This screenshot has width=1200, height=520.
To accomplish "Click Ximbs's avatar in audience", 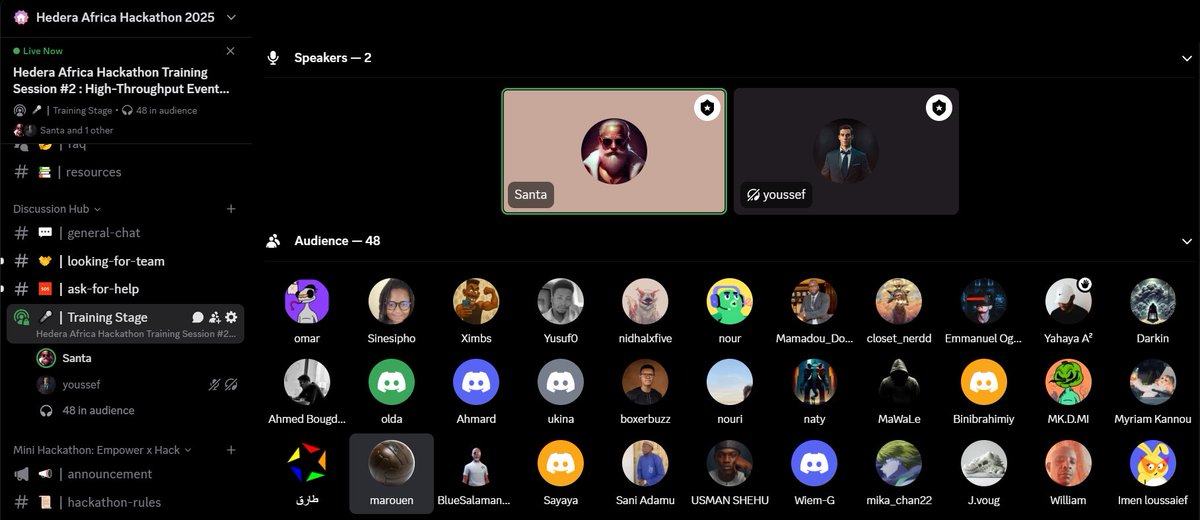I will (476, 301).
